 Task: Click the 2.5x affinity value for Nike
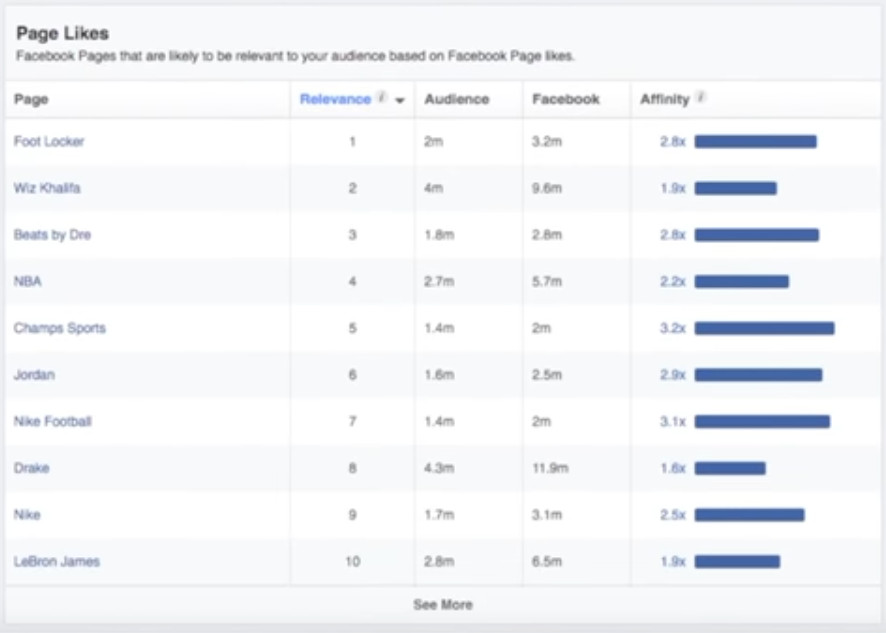click(x=672, y=514)
